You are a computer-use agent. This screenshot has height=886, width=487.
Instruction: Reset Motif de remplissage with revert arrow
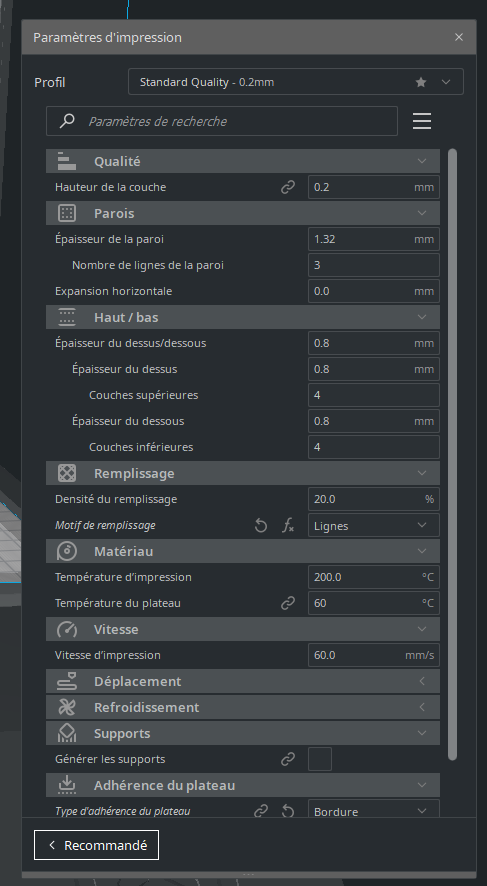260,526
